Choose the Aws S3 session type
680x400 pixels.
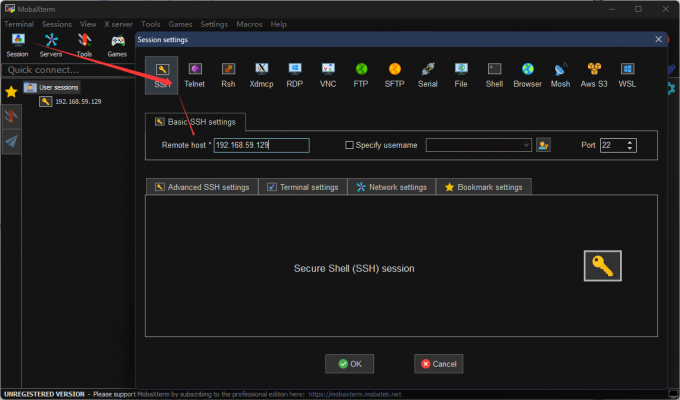pos(594,75)
